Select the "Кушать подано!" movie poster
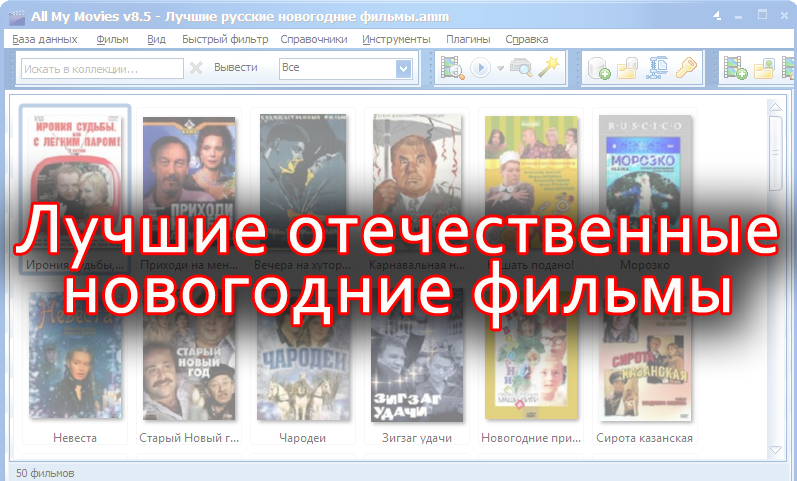 (531, 182)
